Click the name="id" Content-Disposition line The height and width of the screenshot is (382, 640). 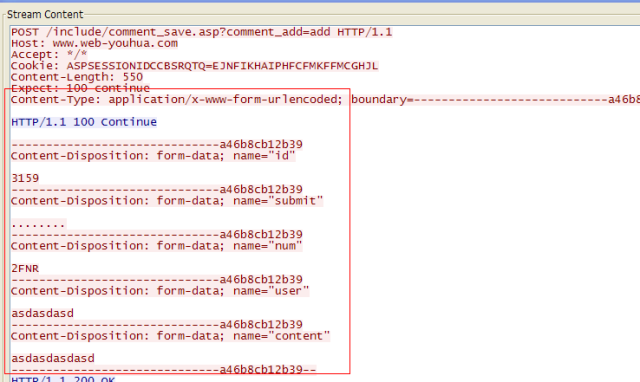click(x=153, y=156)
